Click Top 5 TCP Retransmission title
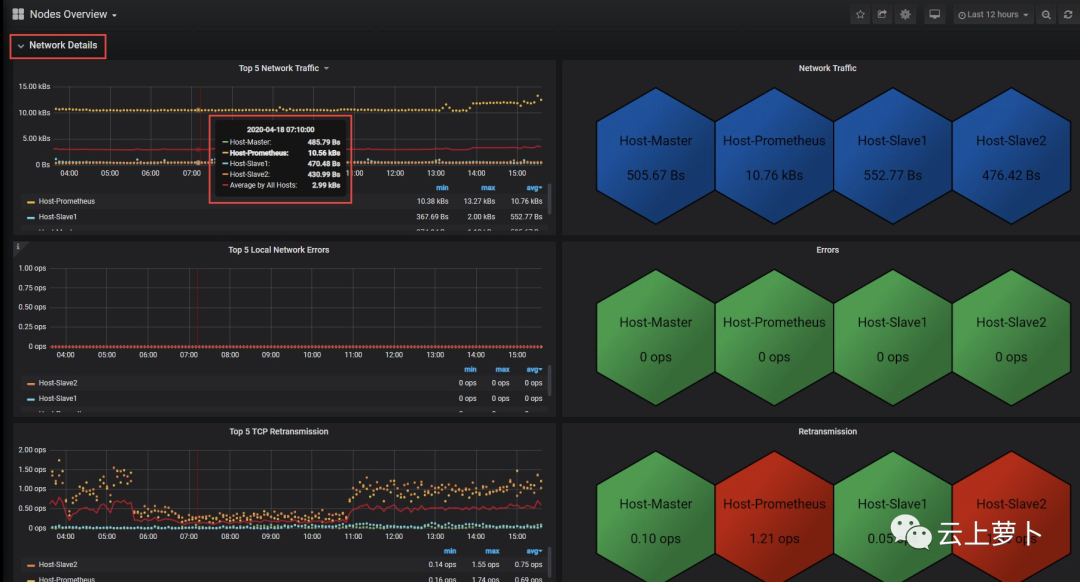 pos(278,432)
